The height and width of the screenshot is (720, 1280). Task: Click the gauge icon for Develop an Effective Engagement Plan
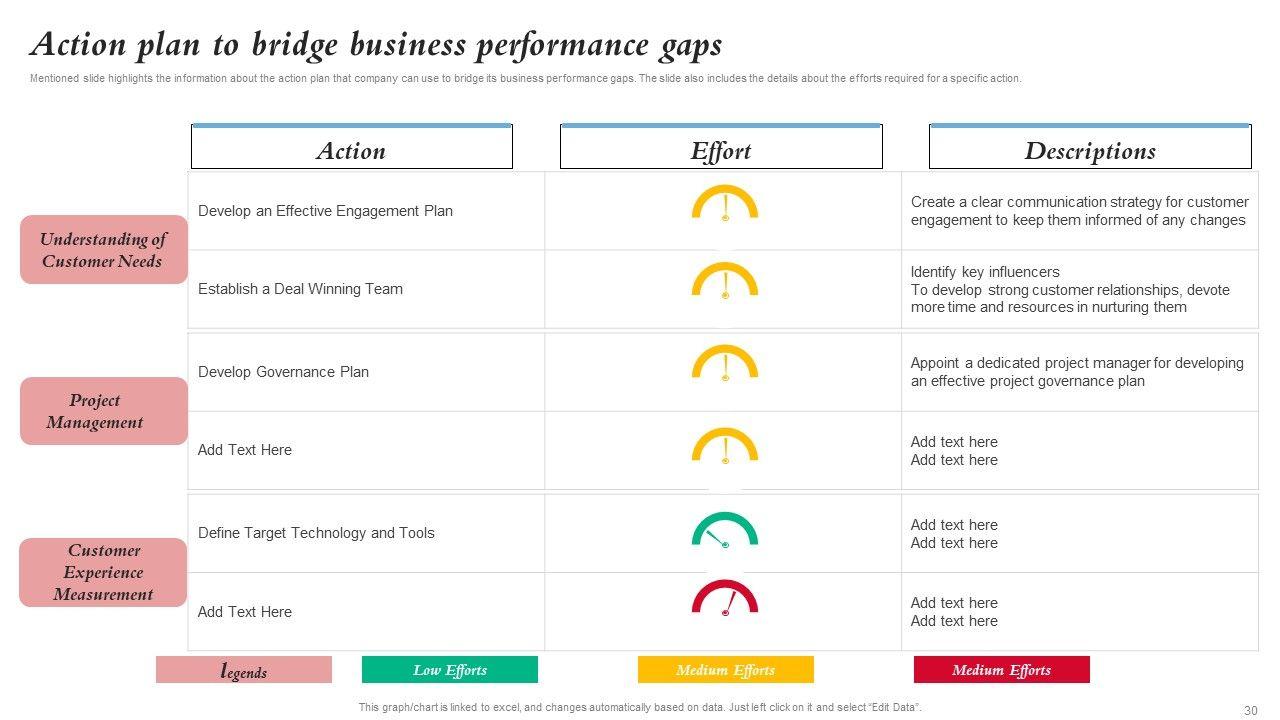point(725,203)
